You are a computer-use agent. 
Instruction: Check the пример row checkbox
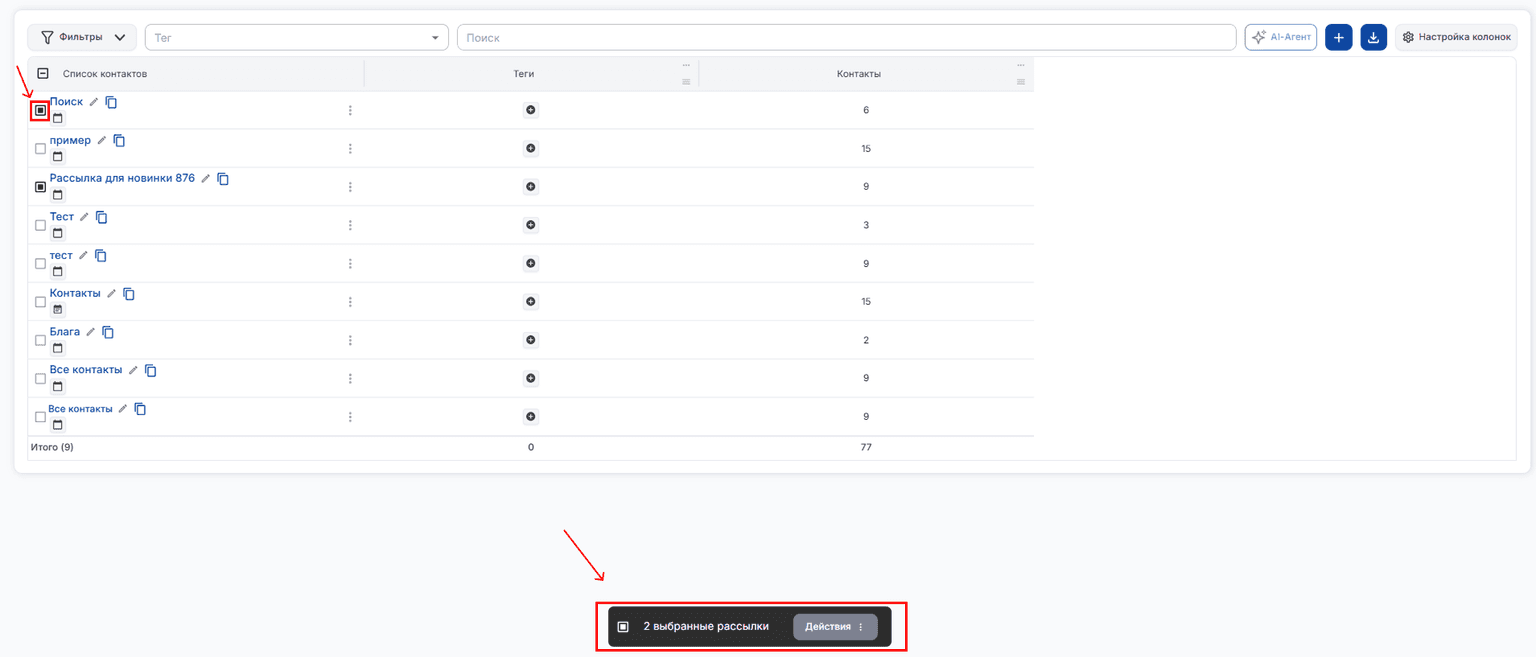click(x=40, y=149)
